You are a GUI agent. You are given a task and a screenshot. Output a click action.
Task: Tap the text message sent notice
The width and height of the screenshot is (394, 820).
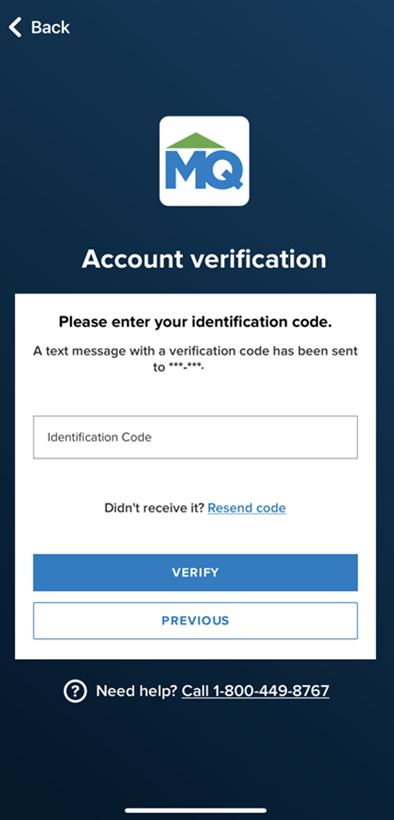point(195,359)
